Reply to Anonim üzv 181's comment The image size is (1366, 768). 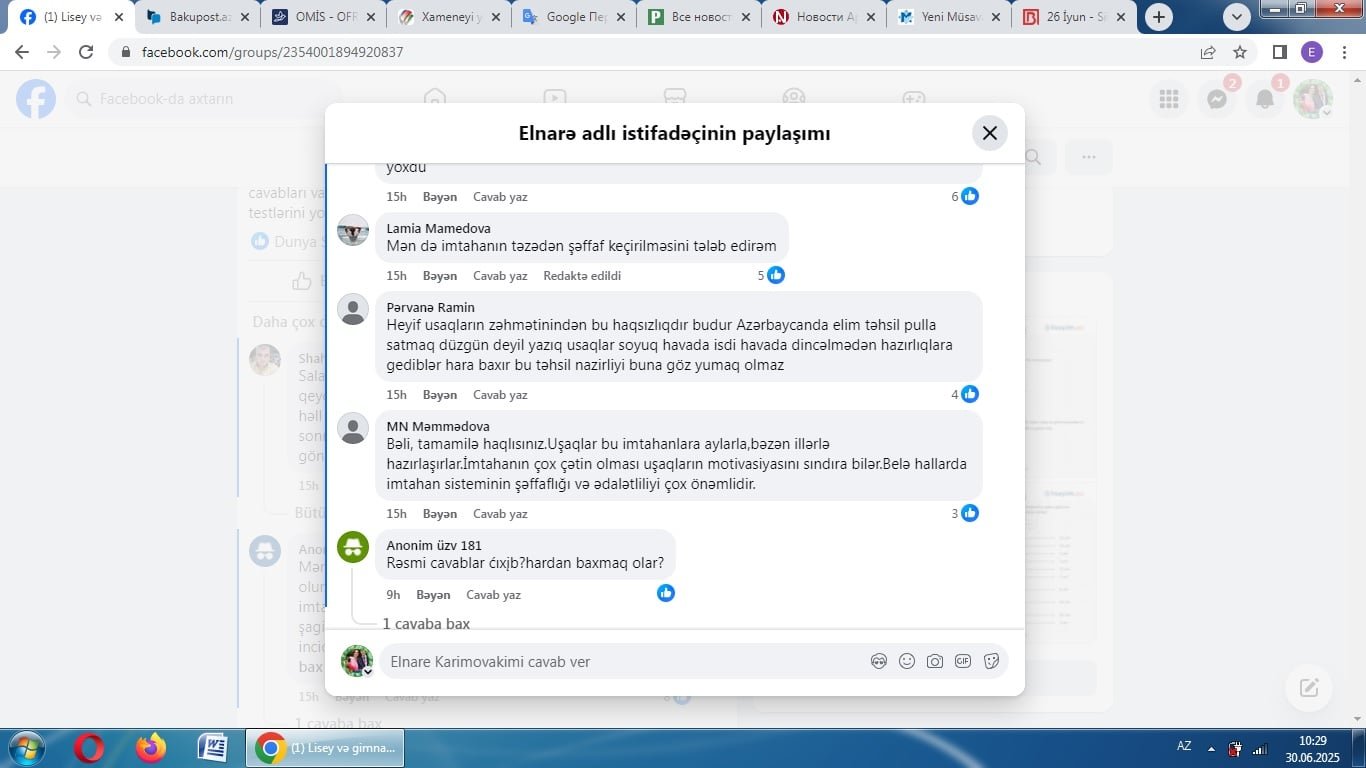[x=493, y=594]
